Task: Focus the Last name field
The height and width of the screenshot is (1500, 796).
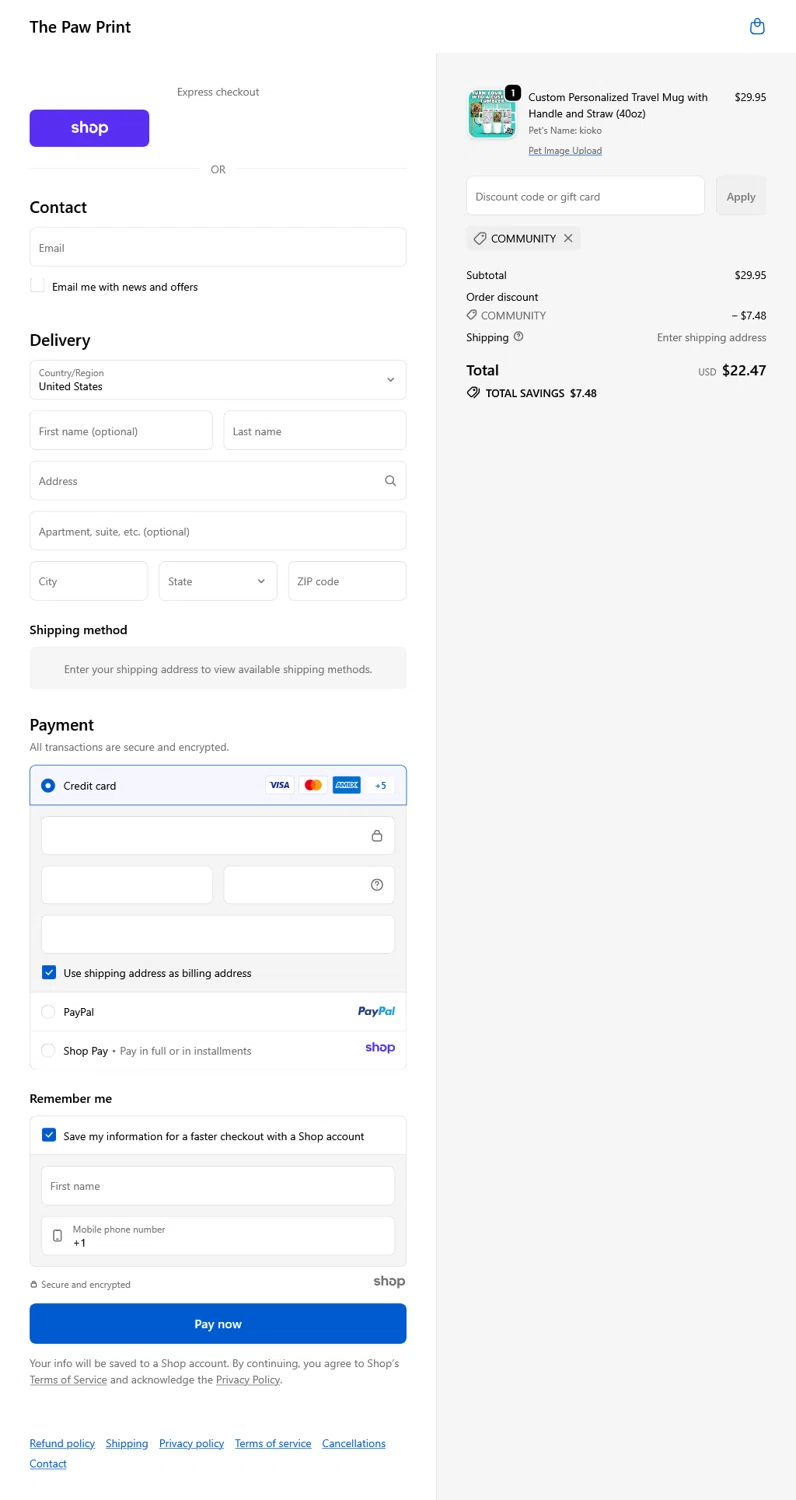Action: 315,431
